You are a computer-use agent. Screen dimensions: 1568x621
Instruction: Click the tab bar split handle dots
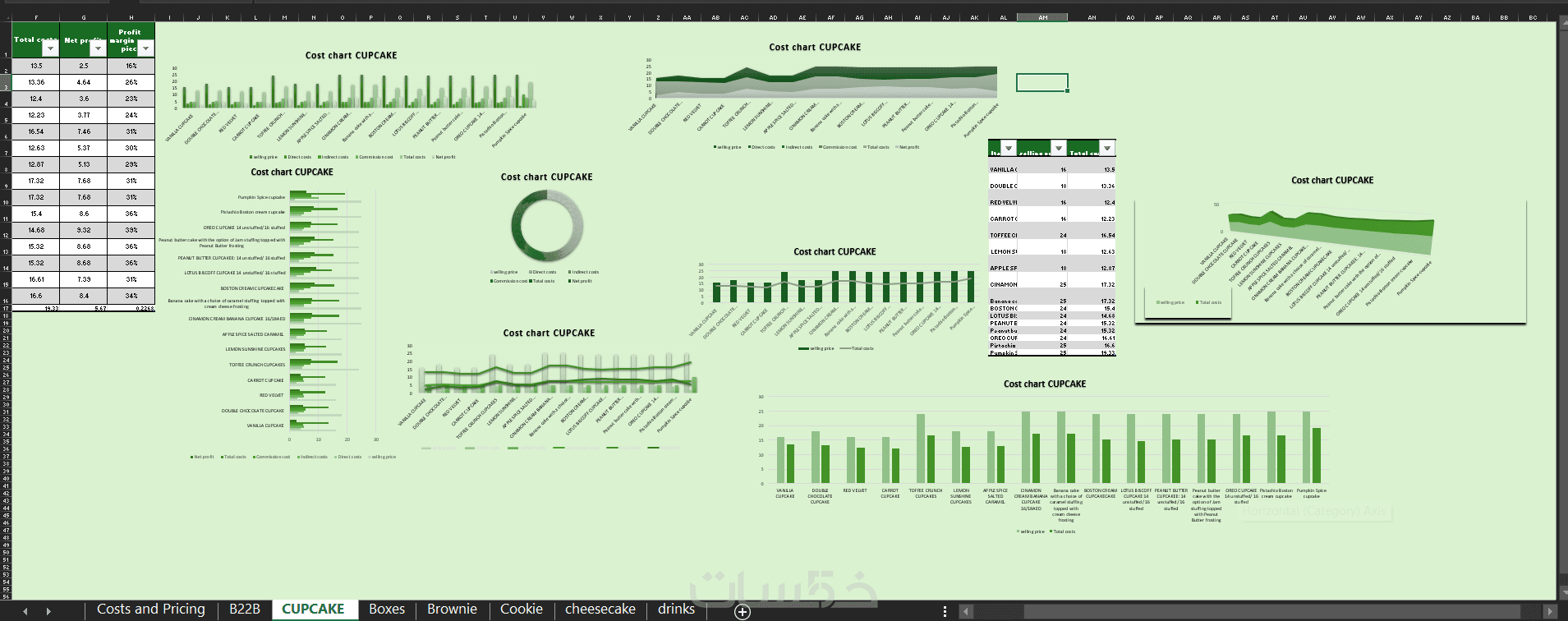pos(945,611)
